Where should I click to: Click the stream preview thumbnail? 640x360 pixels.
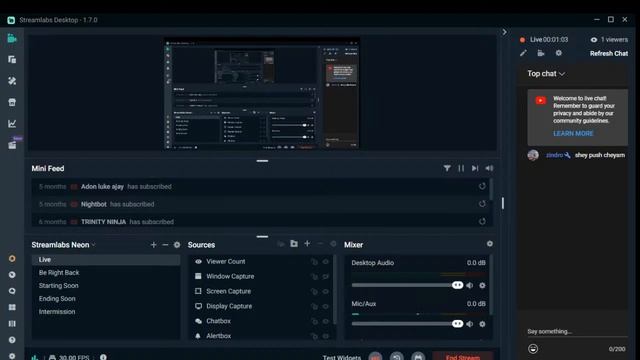262,94
